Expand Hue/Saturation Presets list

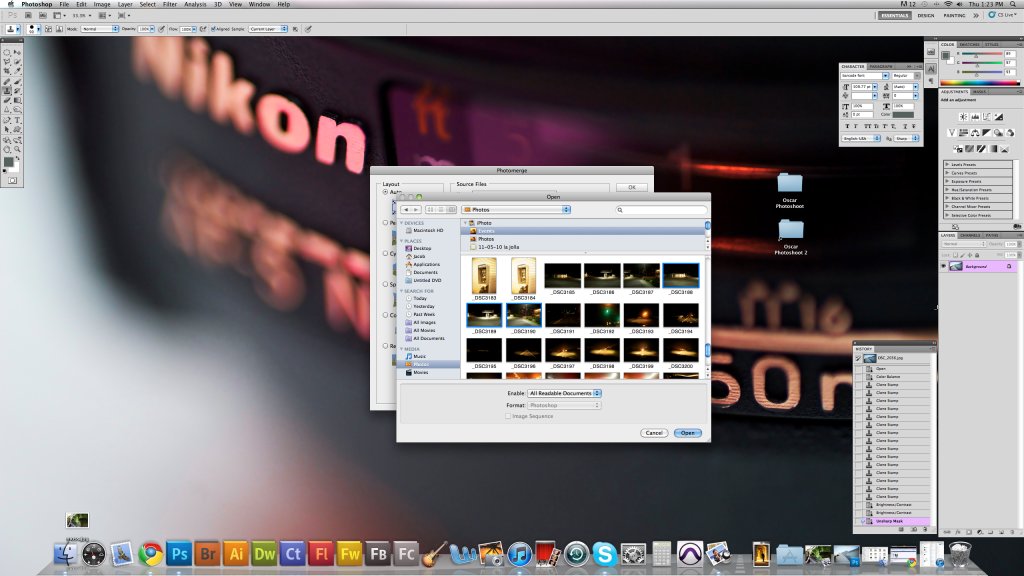click(x=948, y=190)
